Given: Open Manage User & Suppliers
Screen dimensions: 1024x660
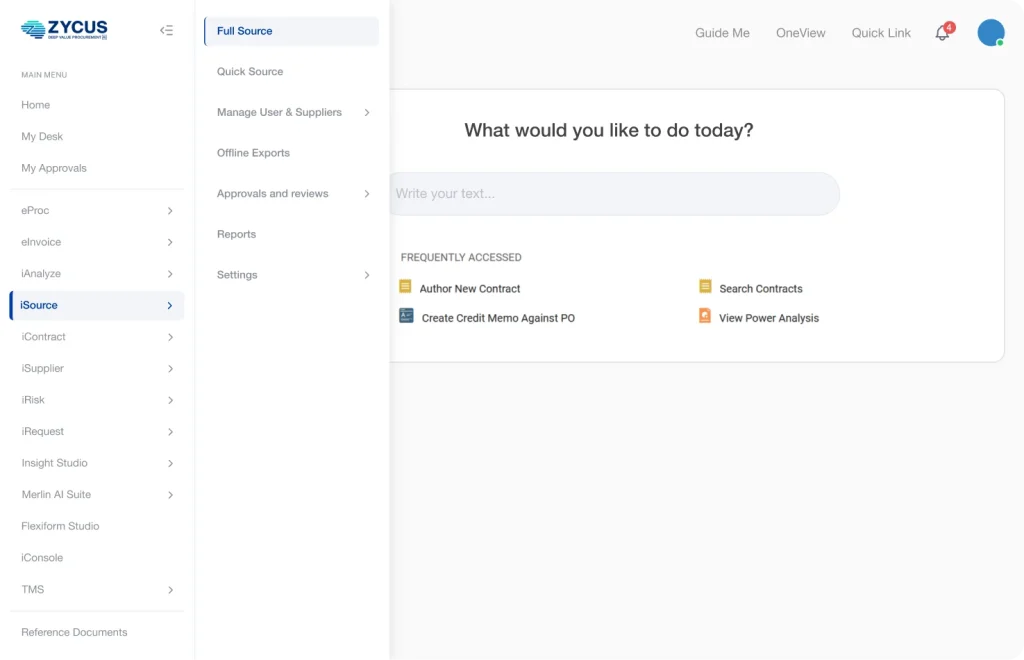Looking at the screenshot, I should pyautogui.click(x=279, y=112).
